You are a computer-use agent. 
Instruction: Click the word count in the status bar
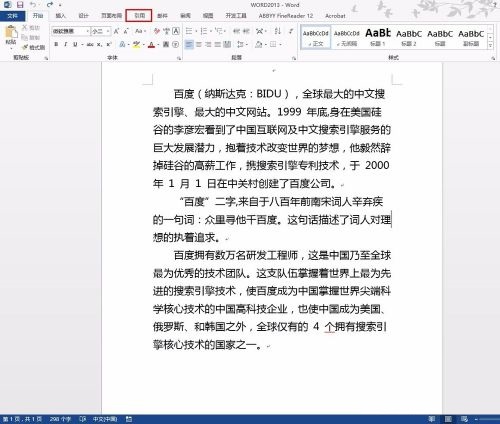click(60, 419)
